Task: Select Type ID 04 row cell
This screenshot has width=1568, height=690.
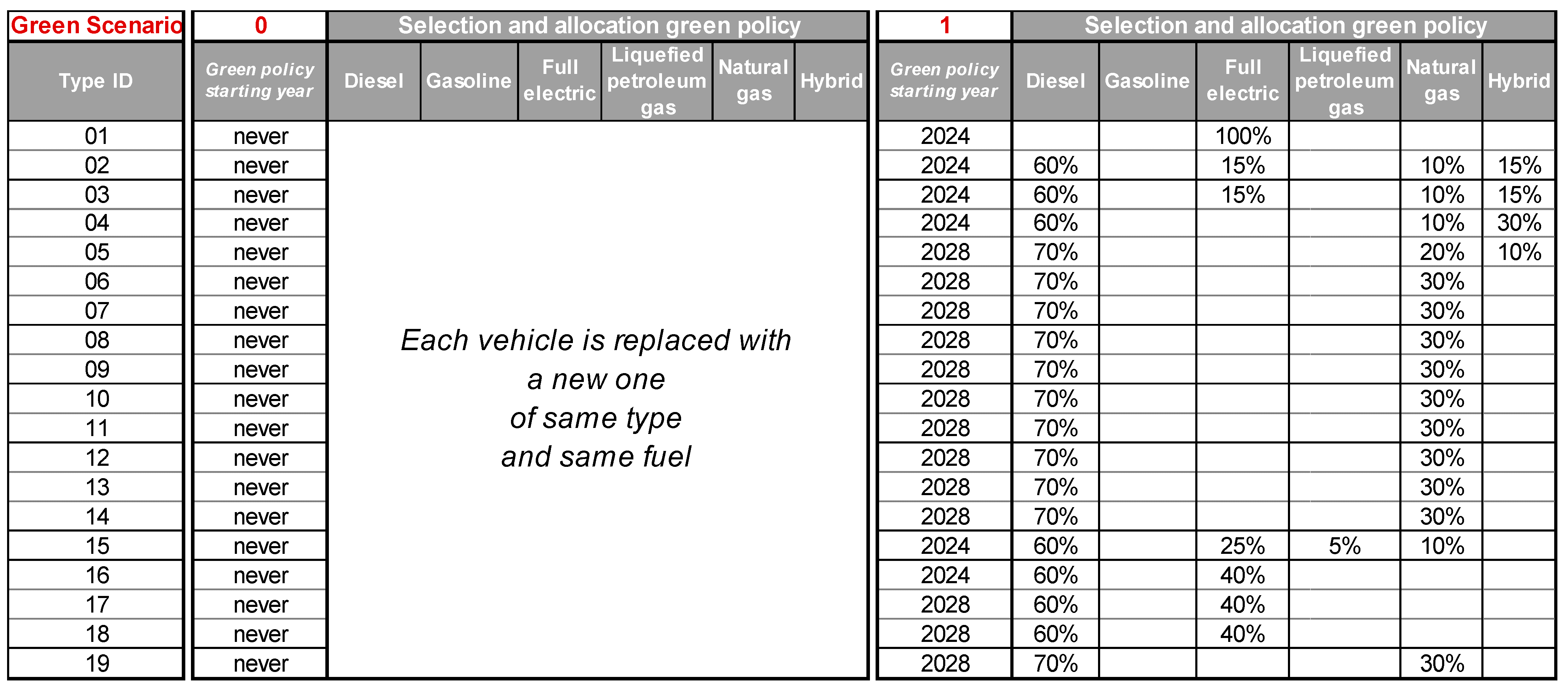Action: [x=96, y=223]
